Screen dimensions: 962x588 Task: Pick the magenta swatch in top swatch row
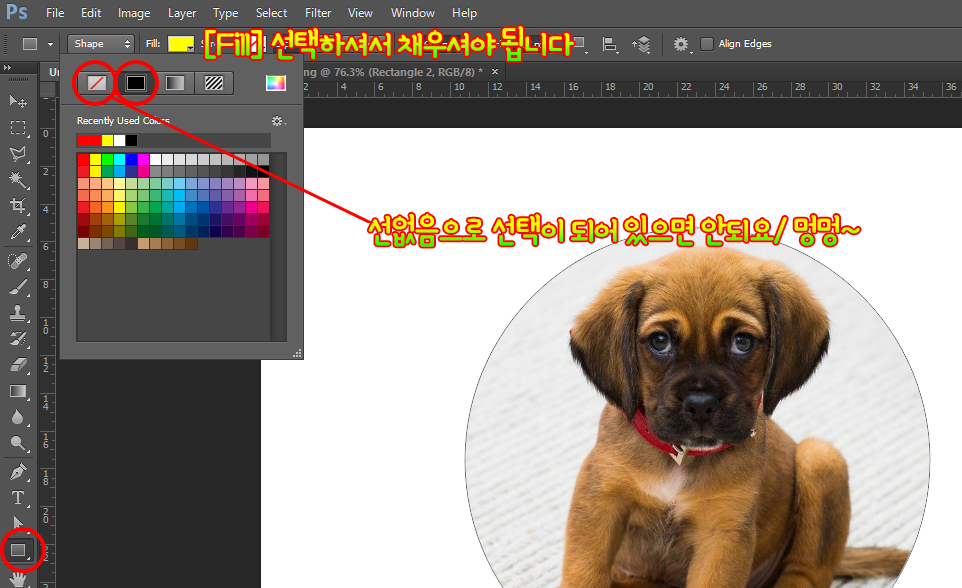pyautogui.click(x=143, y=160)
